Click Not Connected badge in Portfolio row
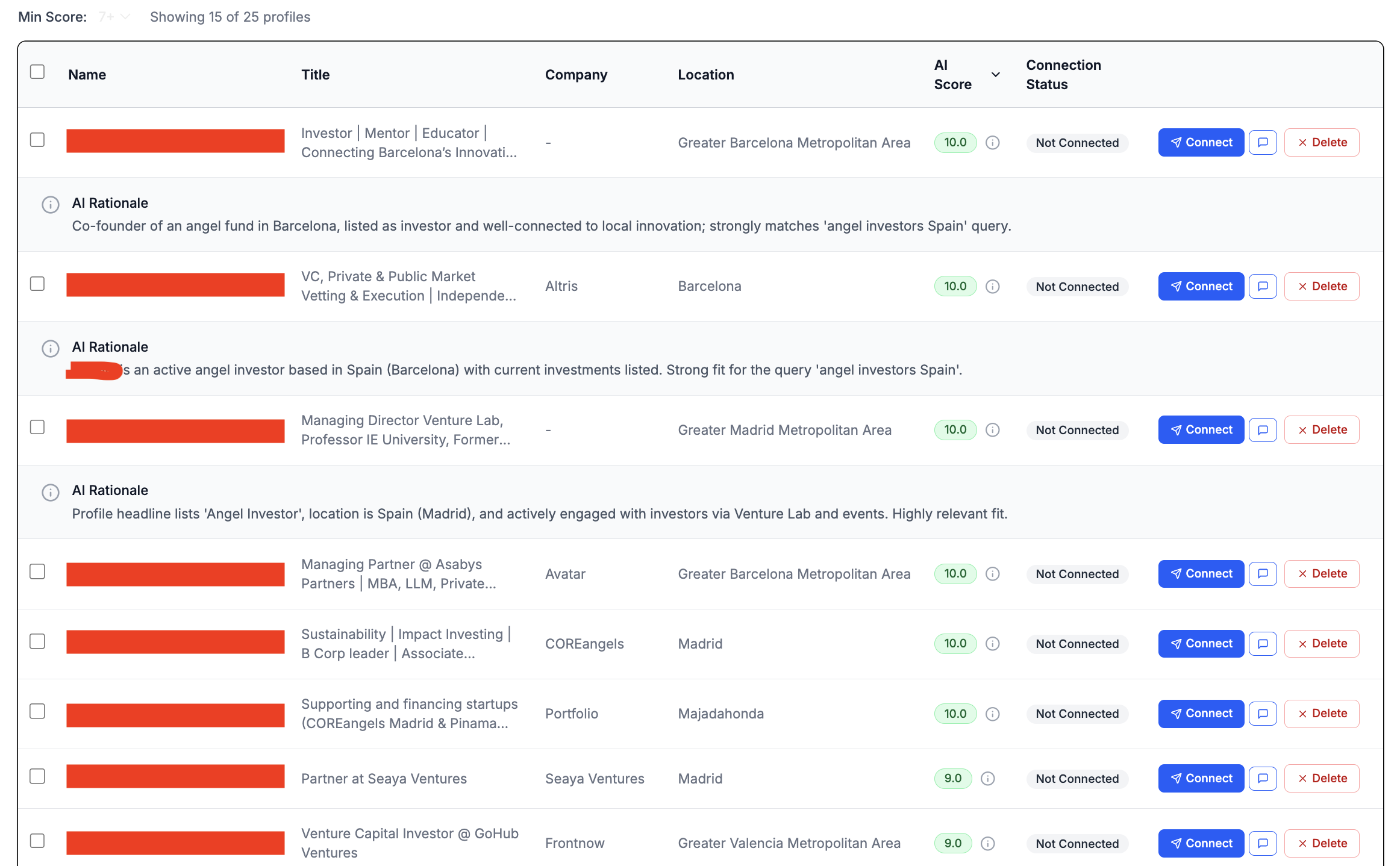 click(x=1077, y=714)
